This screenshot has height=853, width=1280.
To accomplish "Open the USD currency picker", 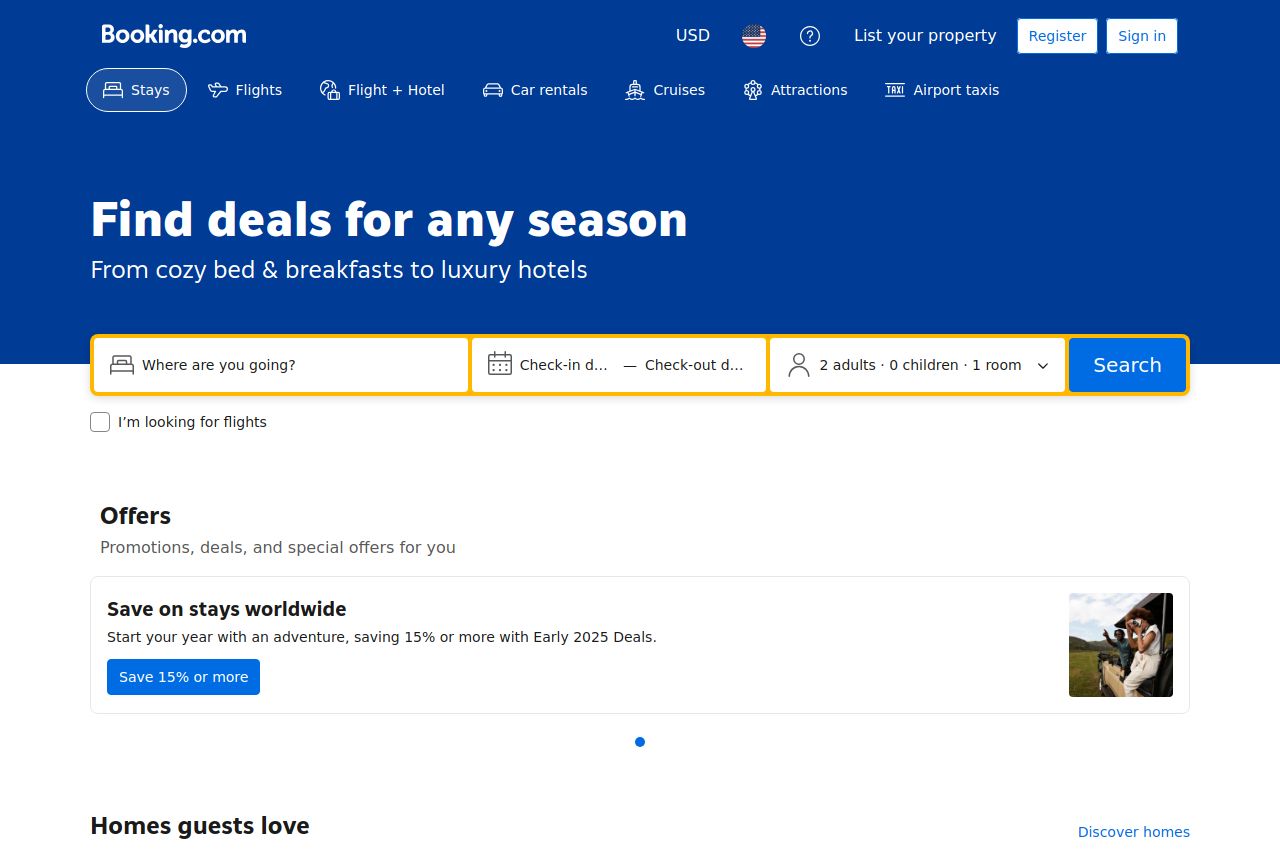I will (x=692, y=36).
